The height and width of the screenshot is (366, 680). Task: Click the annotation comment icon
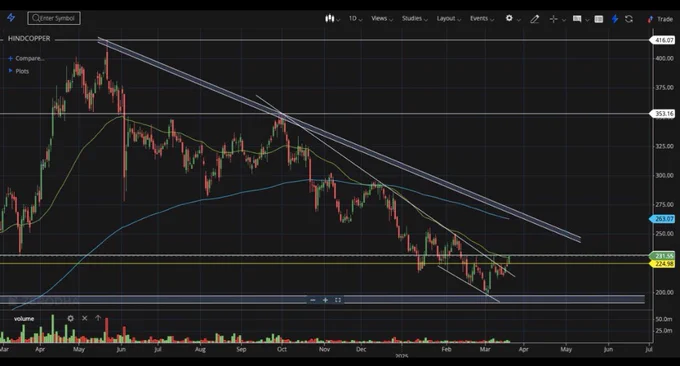tap(577, 19)
